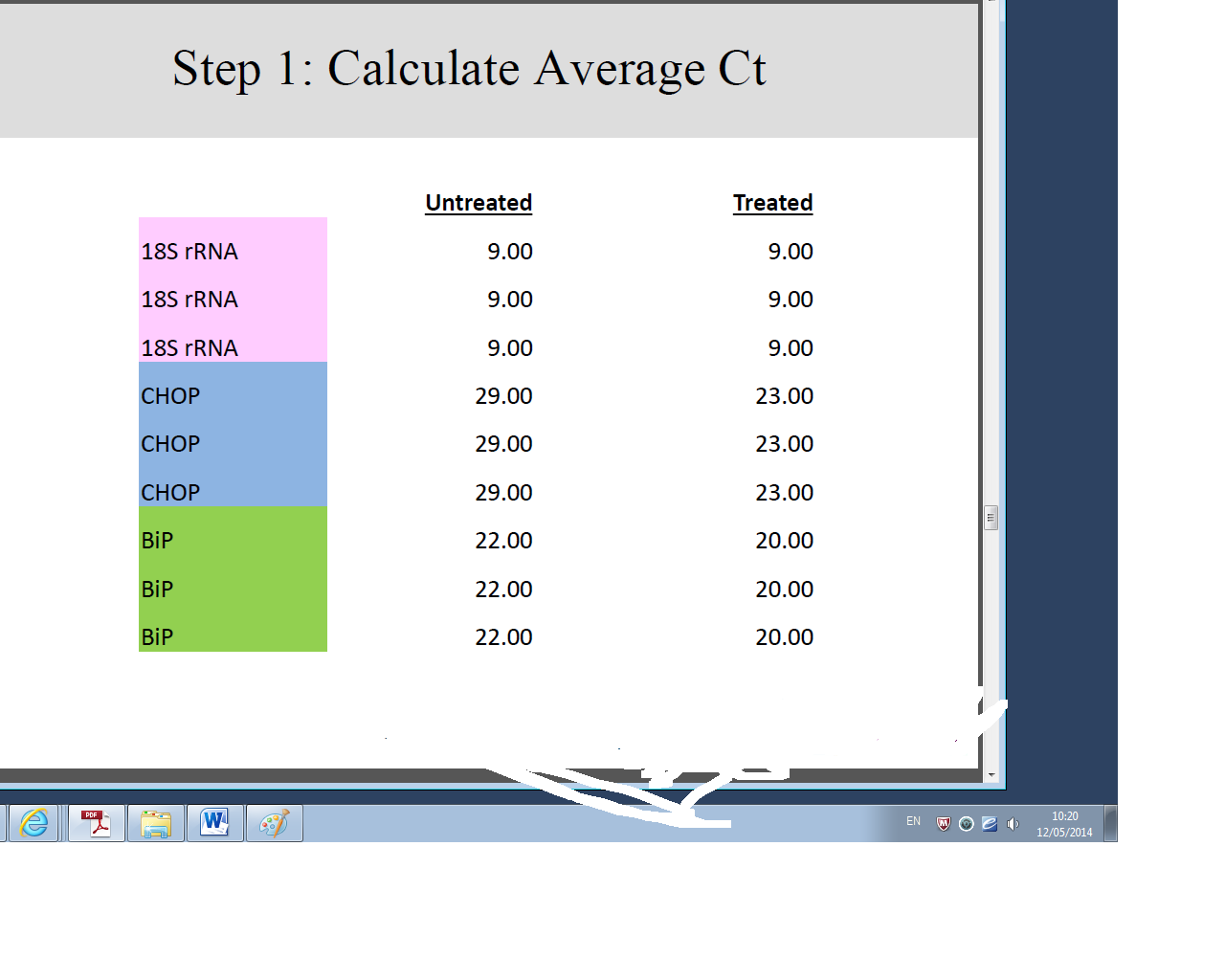Click the Untreated column header
Viewport: 1225px width, 980px height.
[x=479, y=203]
